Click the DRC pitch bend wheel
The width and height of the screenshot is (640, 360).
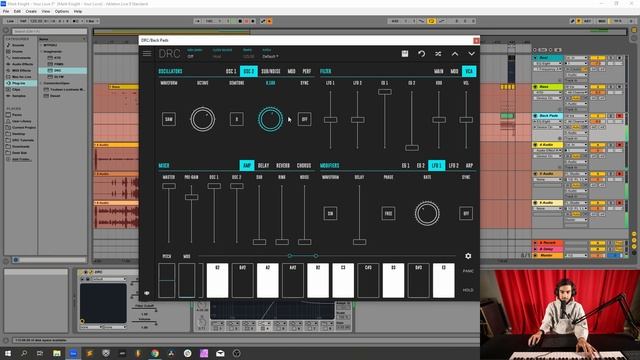point(167,280)
